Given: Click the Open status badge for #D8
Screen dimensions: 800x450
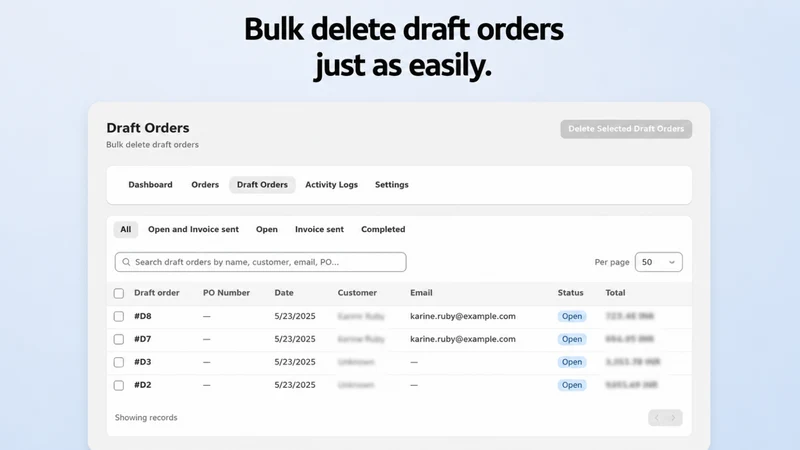Looking at the screenshot, I should pyautogui.click(x=572, y=316).
